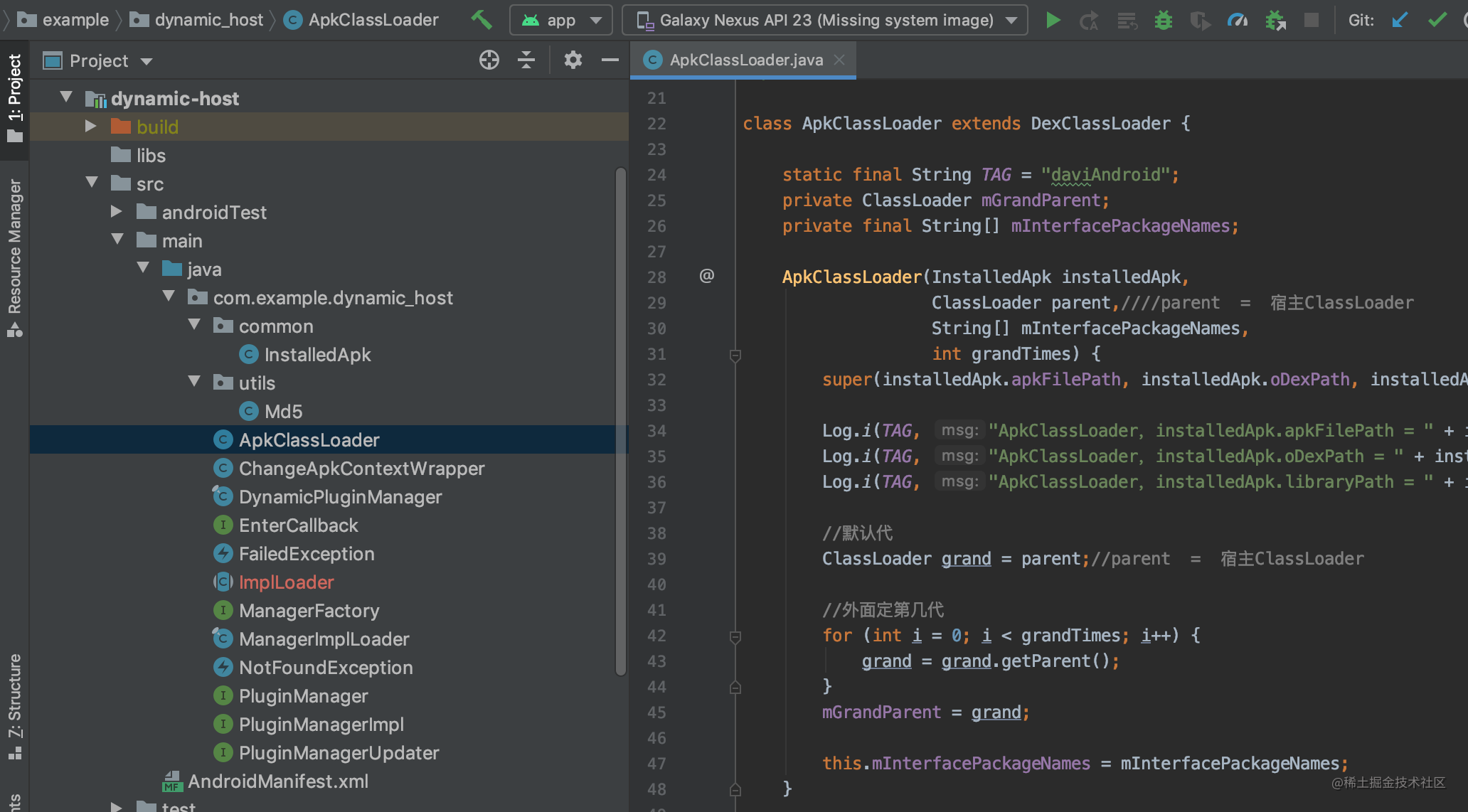Click the Collapse All icon in Project panel

[x=526, y=60]
